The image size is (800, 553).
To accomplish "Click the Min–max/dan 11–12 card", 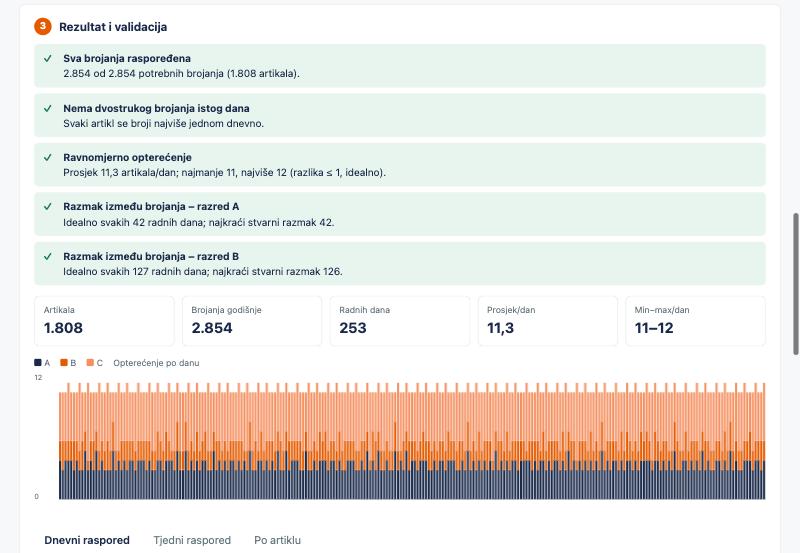I will pos(695,321).
